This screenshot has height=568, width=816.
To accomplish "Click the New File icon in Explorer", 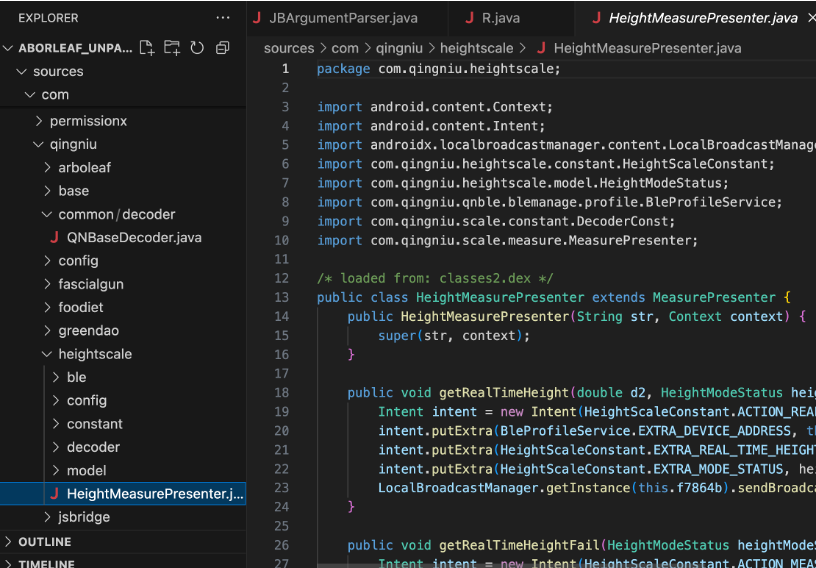I will coord(147,48).
